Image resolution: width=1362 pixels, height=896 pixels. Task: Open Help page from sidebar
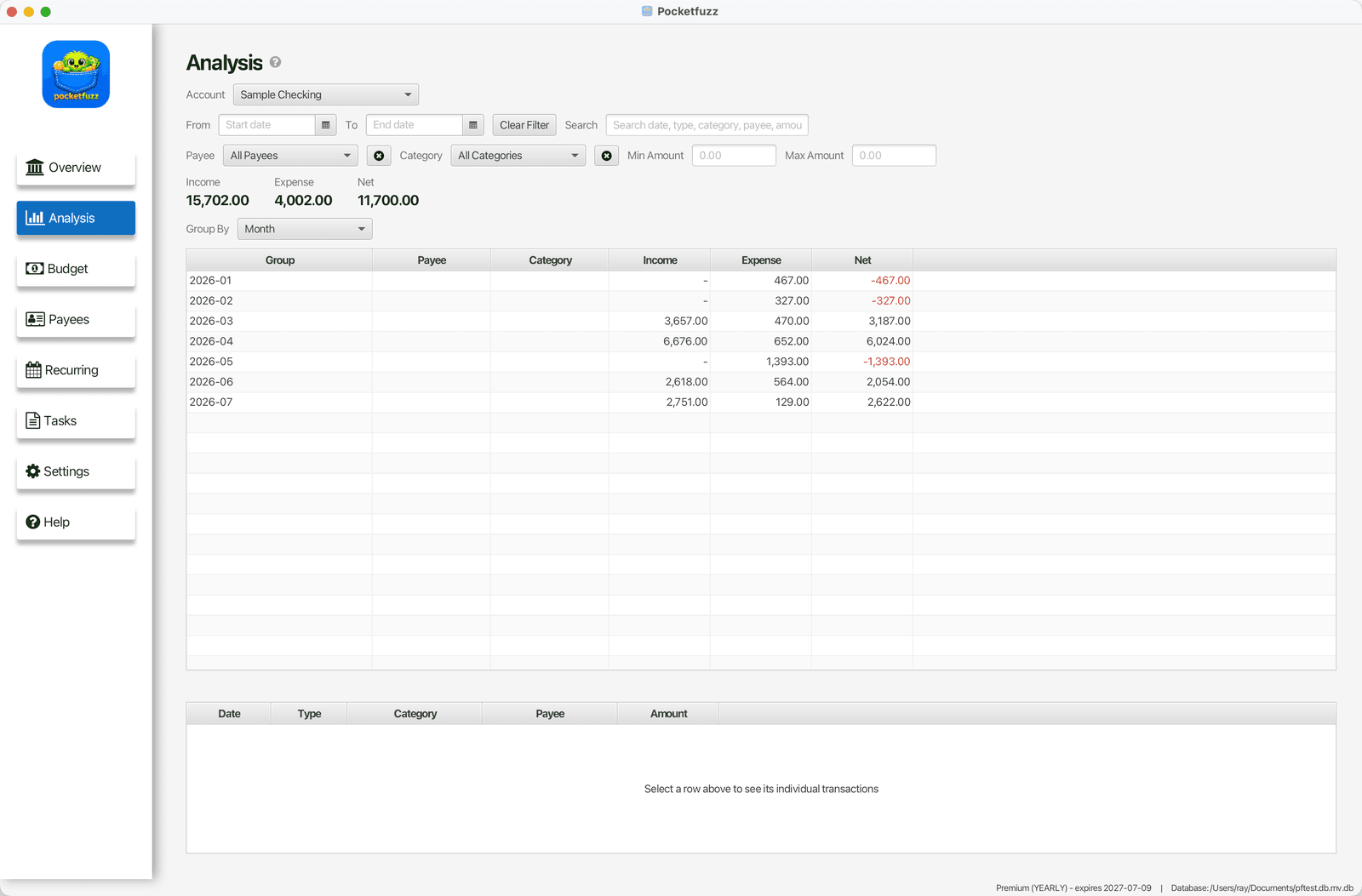pos(76,522)
